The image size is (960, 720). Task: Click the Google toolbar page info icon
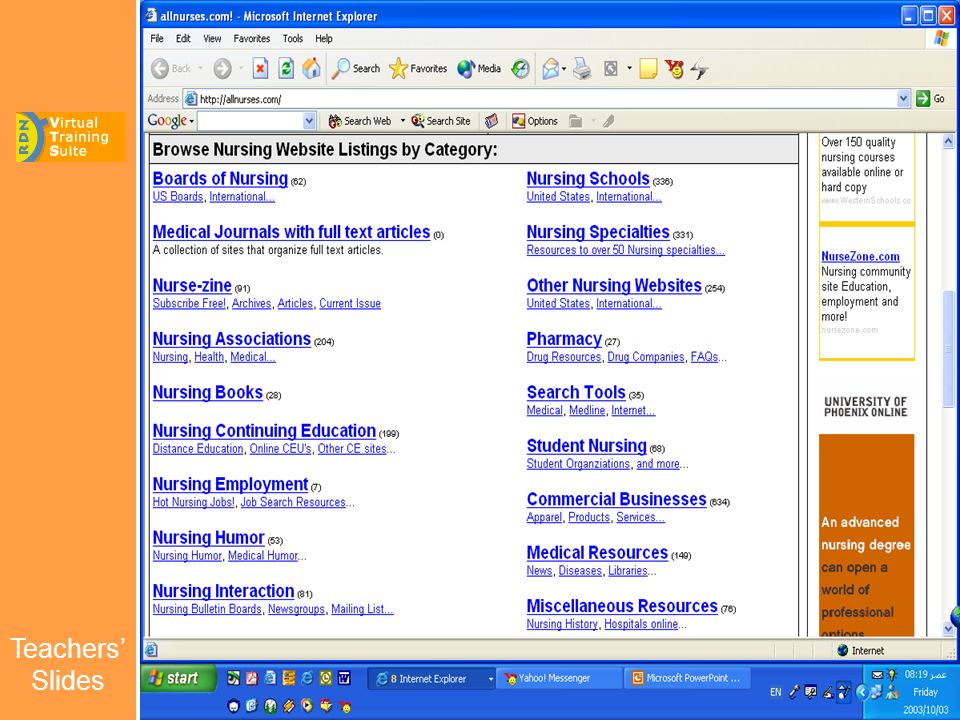coord(492,121)
